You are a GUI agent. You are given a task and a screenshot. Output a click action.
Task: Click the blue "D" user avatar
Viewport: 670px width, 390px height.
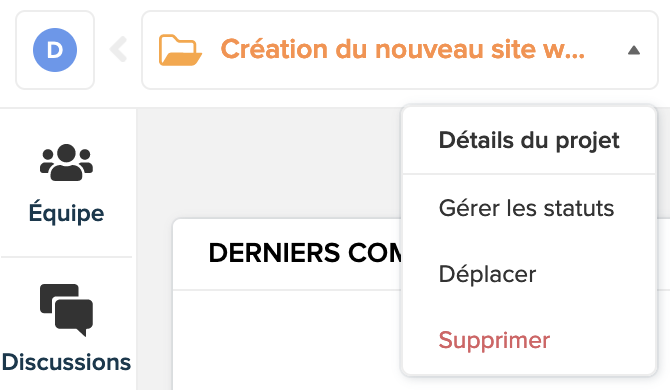coord(55,50)
